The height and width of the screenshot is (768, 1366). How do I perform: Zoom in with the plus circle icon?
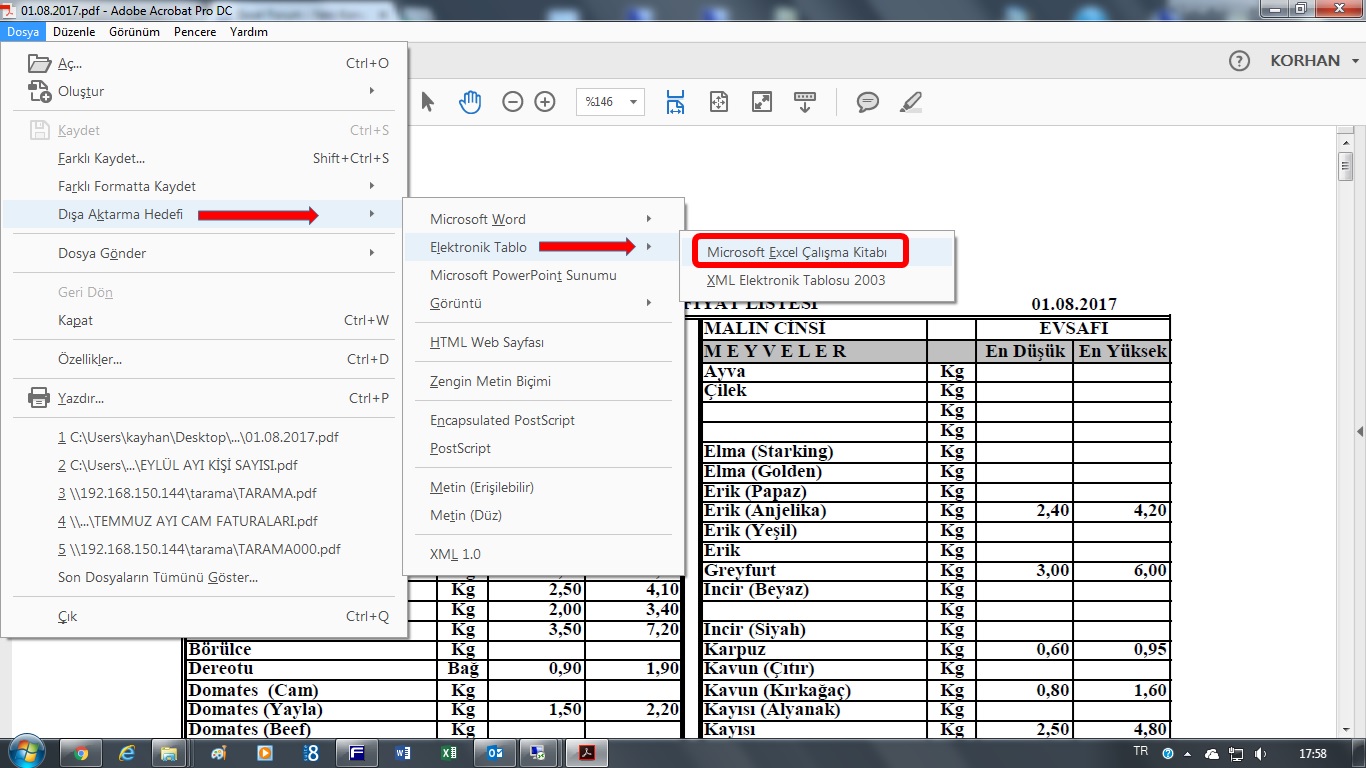(x=545, y=102)
